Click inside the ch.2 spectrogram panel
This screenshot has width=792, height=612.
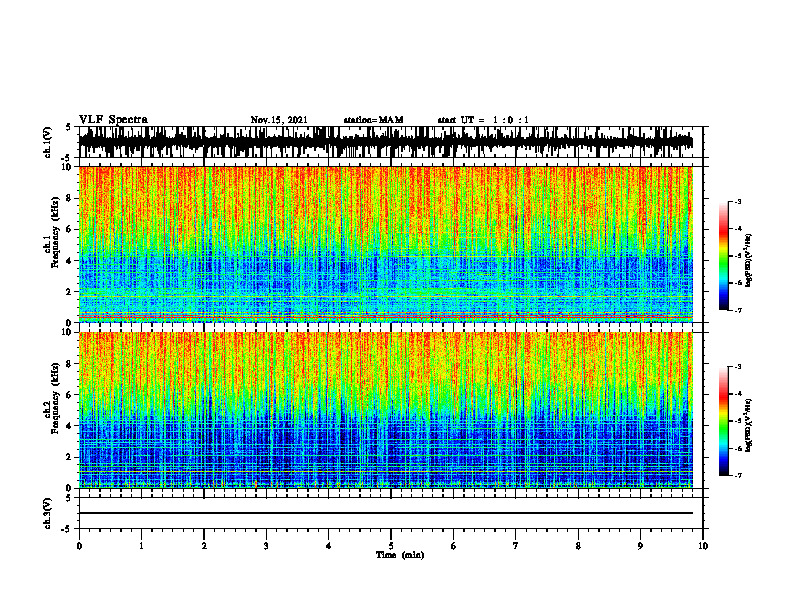coord(386,410)
